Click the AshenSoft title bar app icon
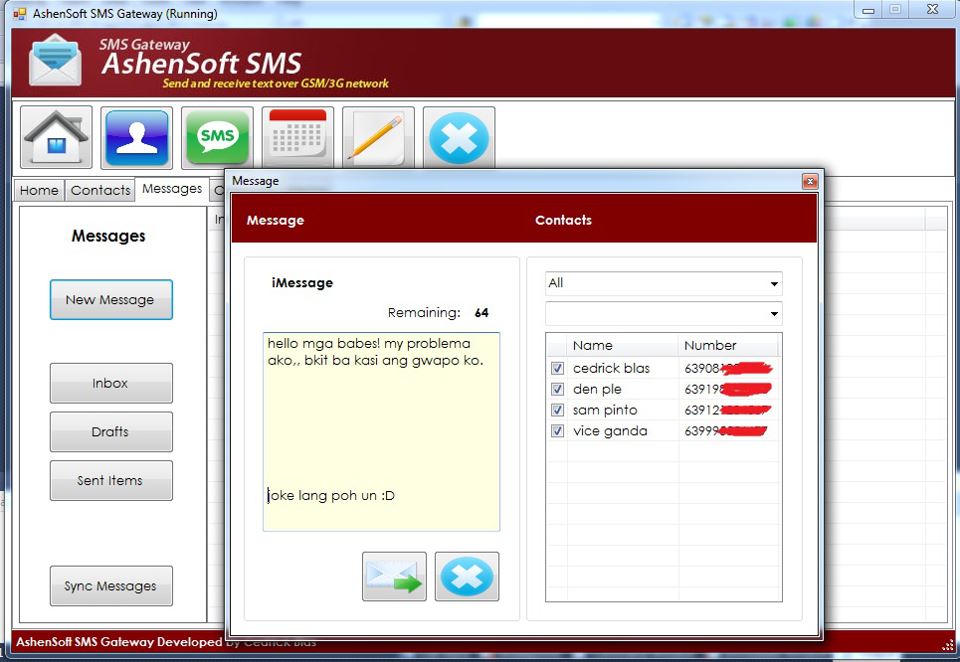Image resolution: width=960 pixels, height=662 pixels. tap(20, 13)
